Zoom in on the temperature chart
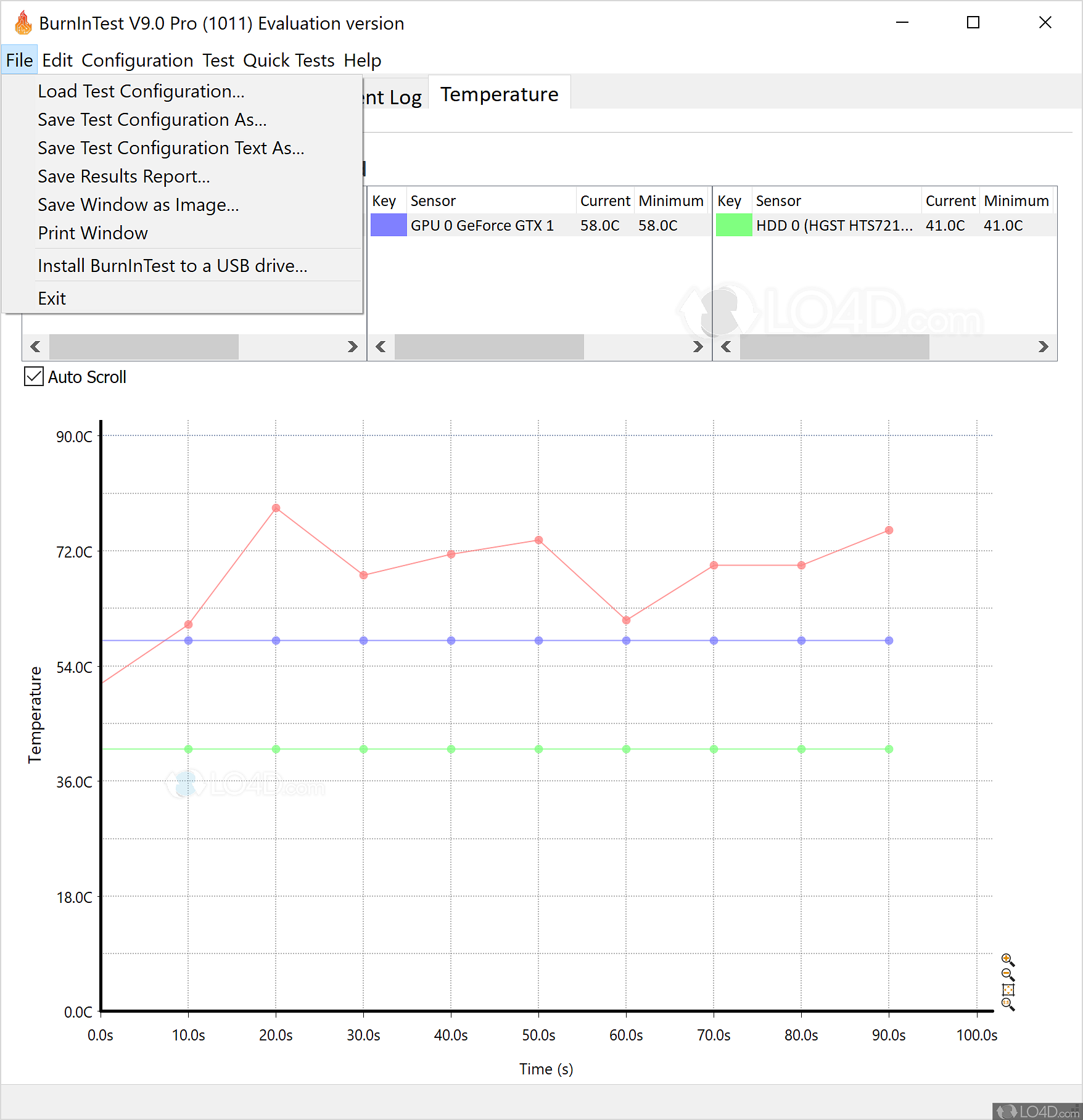1083x1120 pixels. pyautogui.click(x=1006, y=958)
